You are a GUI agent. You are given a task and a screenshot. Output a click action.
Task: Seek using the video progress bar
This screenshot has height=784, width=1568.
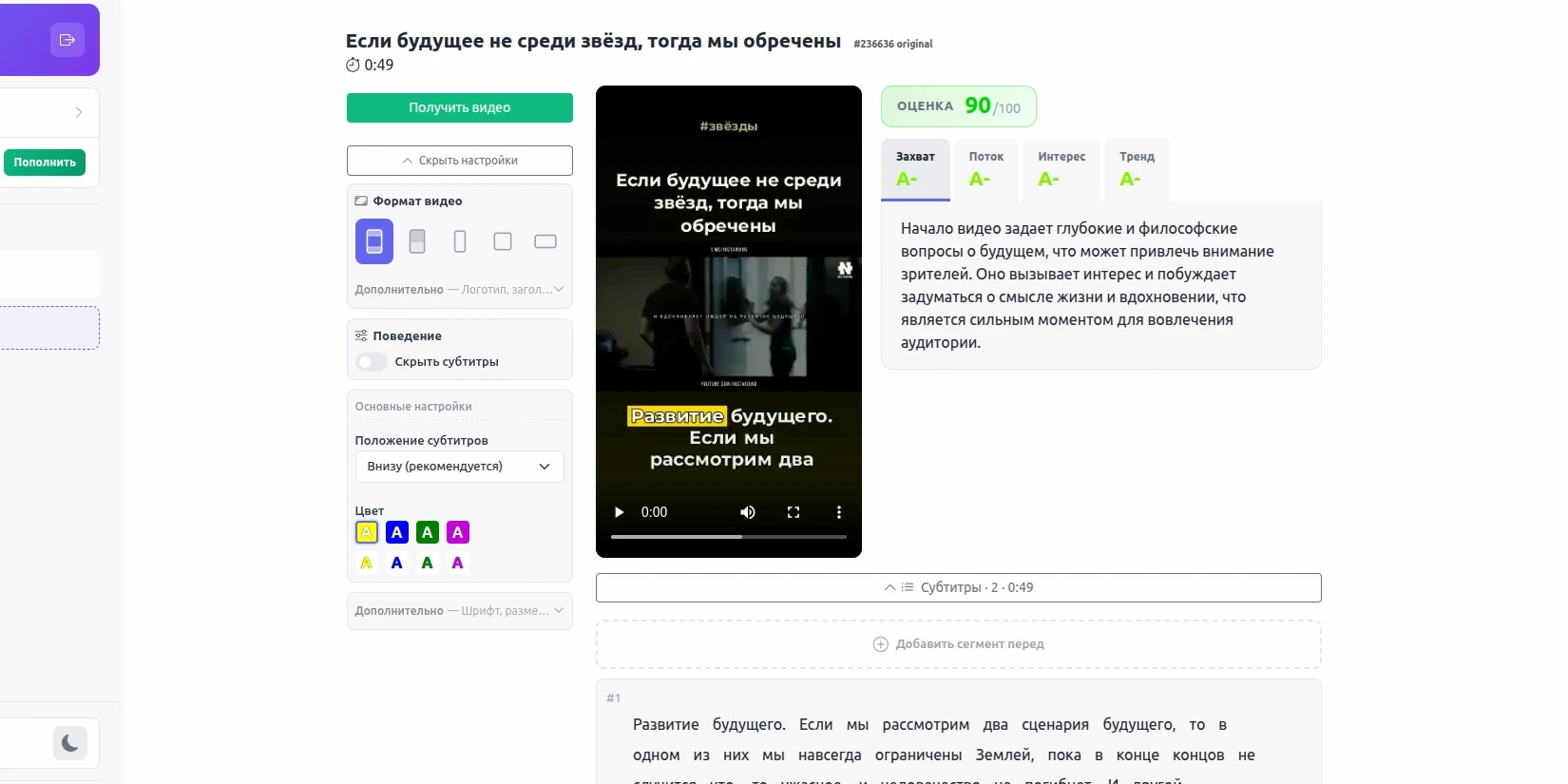coord(729,537)
